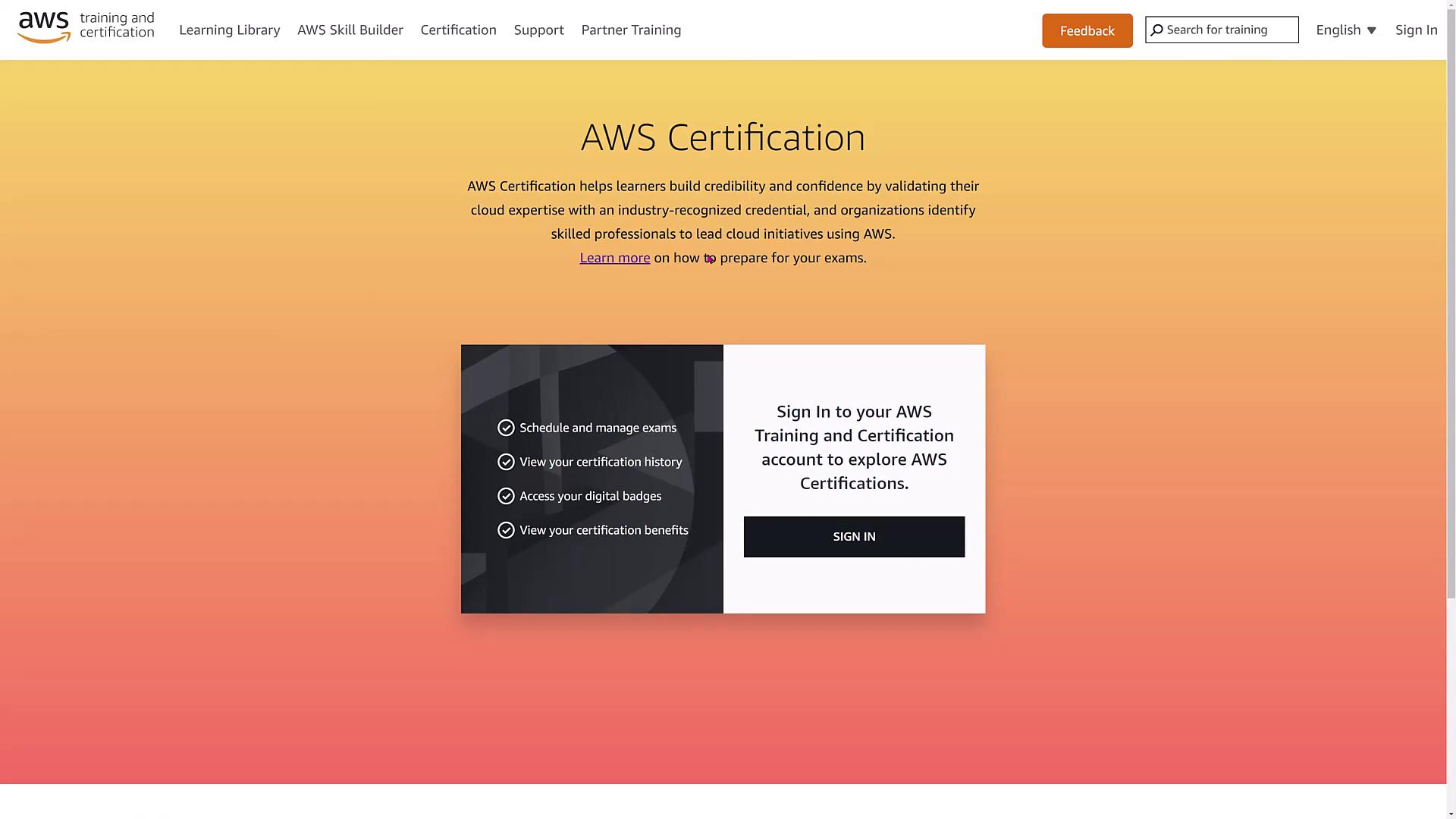Image resolution: width=1456 pixels, height=819 pixels.
Task: Open Partner Training in the navigation
Action: pos(632,30)
